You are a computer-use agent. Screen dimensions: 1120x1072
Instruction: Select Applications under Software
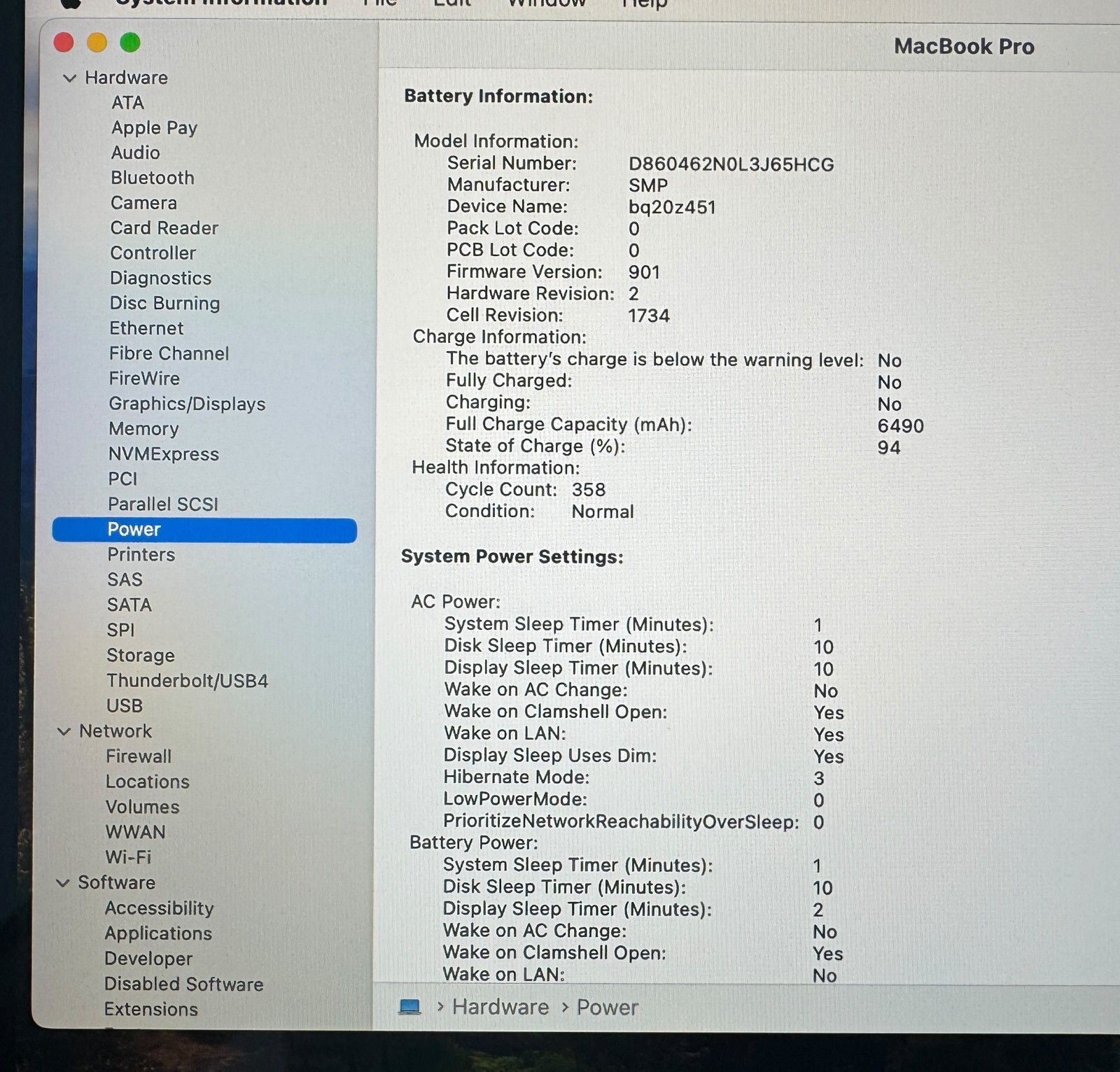tap(158, 933)
